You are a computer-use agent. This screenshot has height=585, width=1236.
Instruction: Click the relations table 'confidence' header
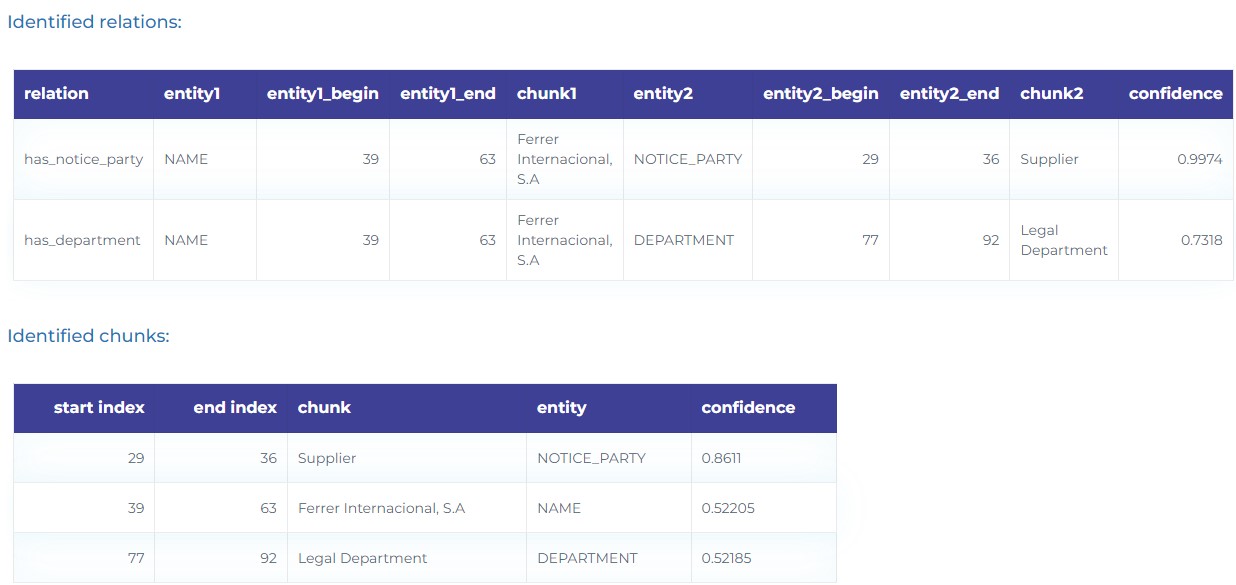pos(1175,94)
